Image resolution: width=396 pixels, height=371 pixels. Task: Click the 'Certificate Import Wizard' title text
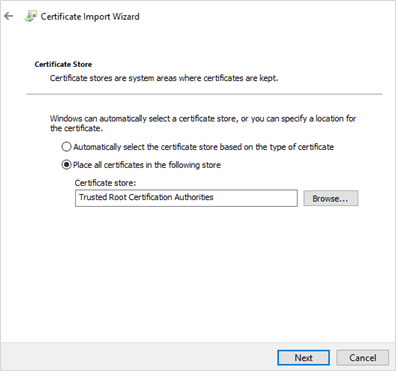(x=90, y=16)
